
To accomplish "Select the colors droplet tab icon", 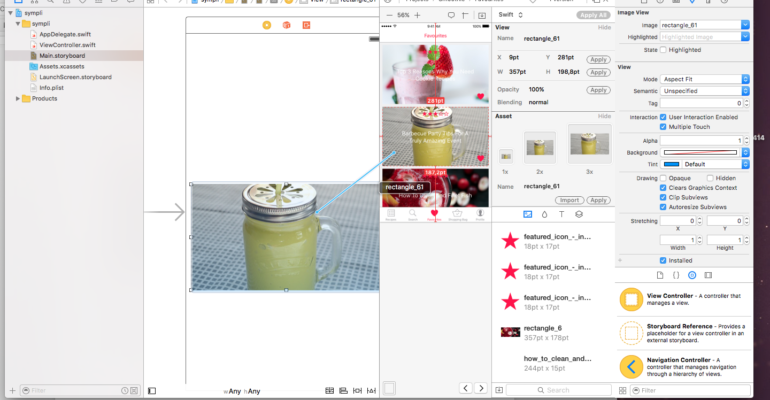I will coord(544,214).
